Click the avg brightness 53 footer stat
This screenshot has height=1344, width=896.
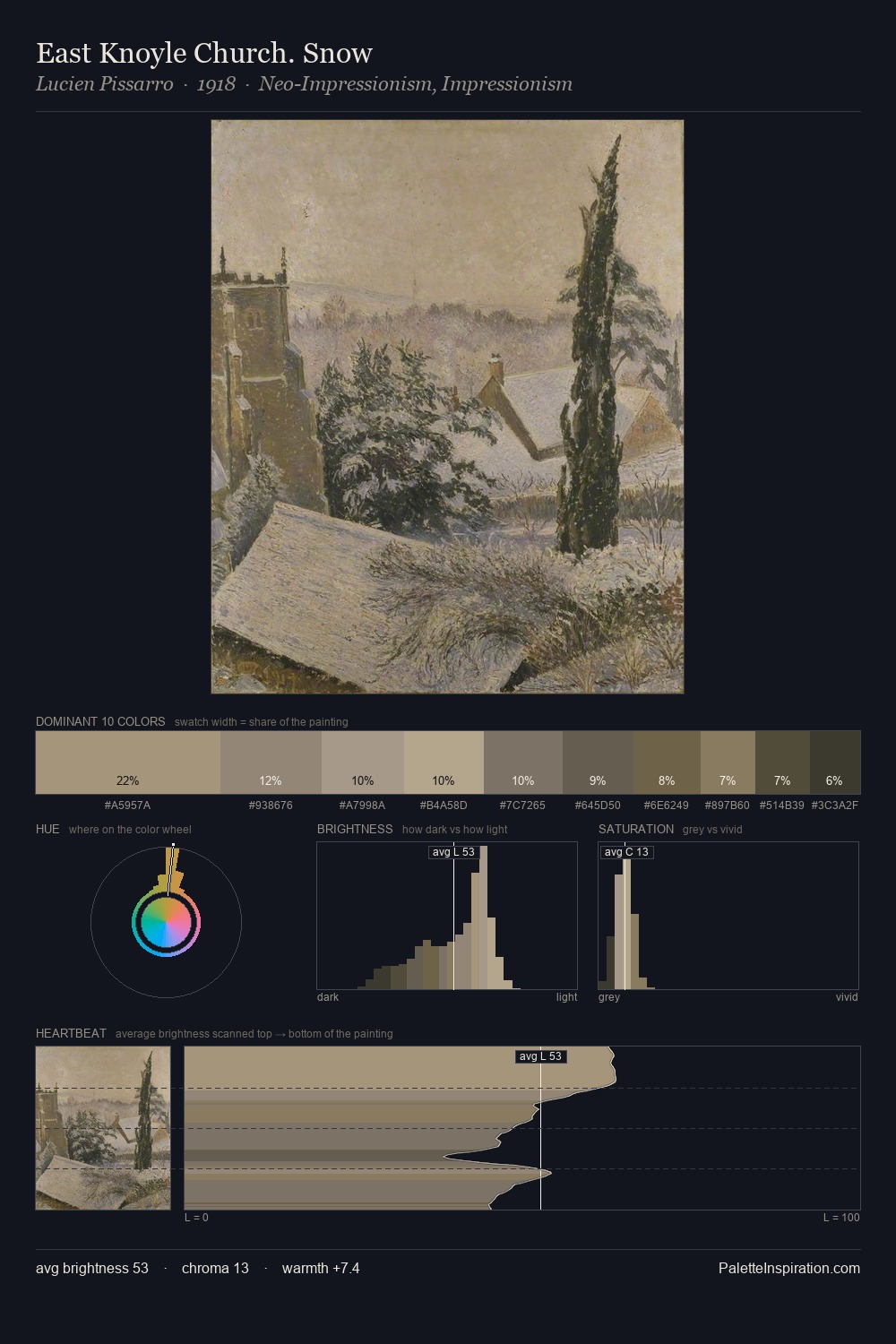point(92,1268)
